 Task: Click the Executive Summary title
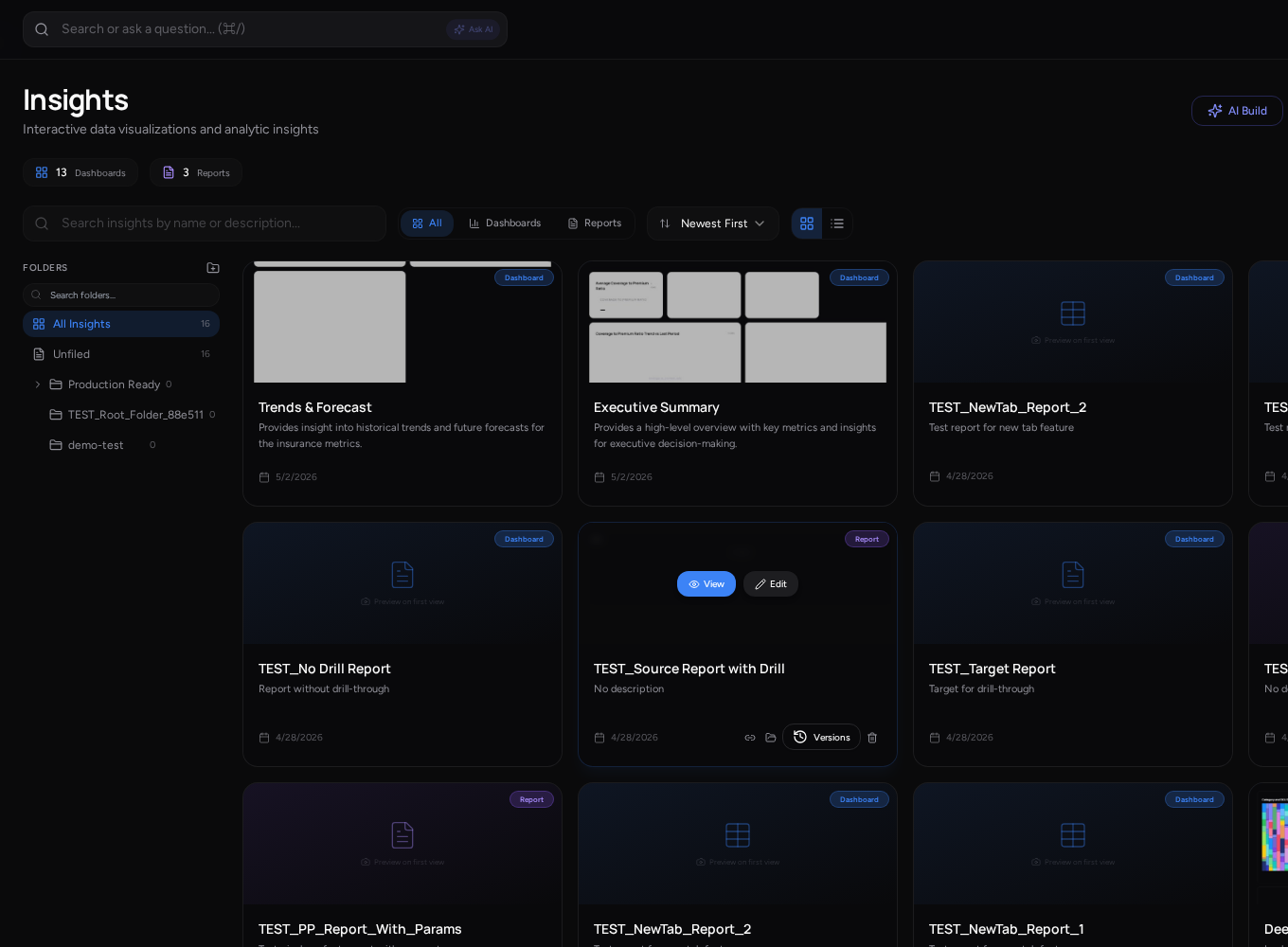point(656,407)
